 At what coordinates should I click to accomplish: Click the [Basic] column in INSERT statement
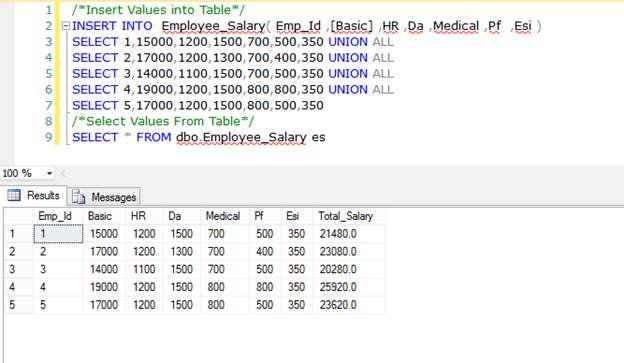(x=352, y=26)
